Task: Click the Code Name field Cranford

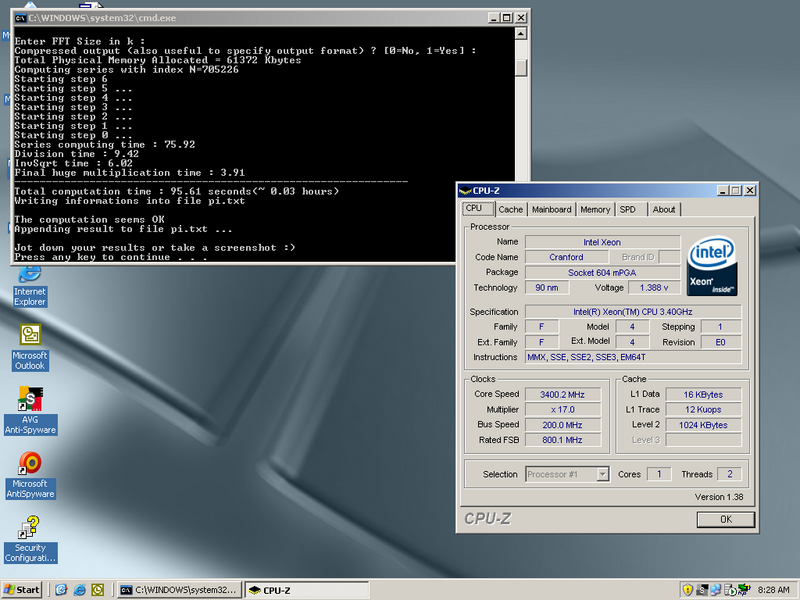Action: click(x=566, y=257)
